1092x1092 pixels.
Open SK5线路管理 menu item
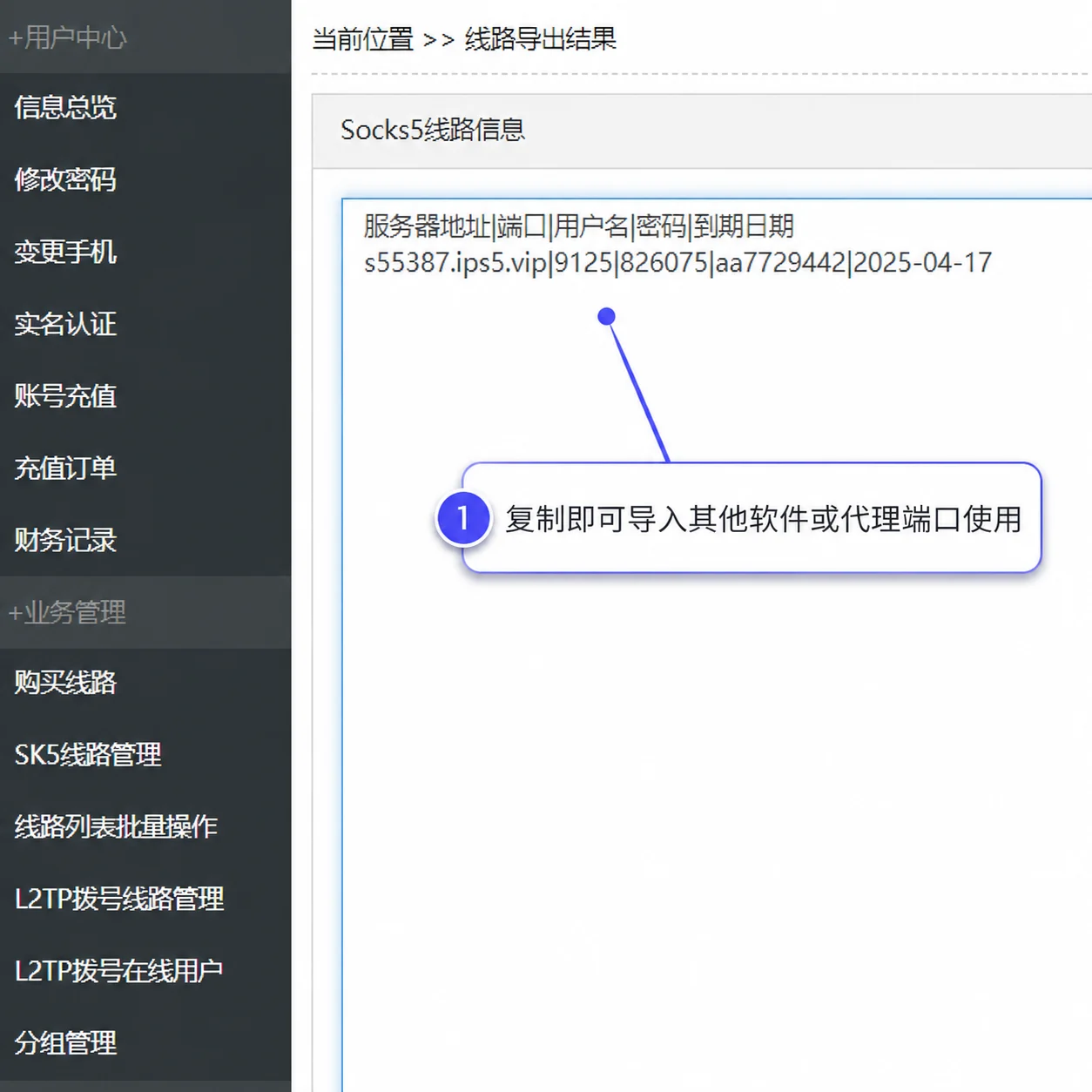88,754
